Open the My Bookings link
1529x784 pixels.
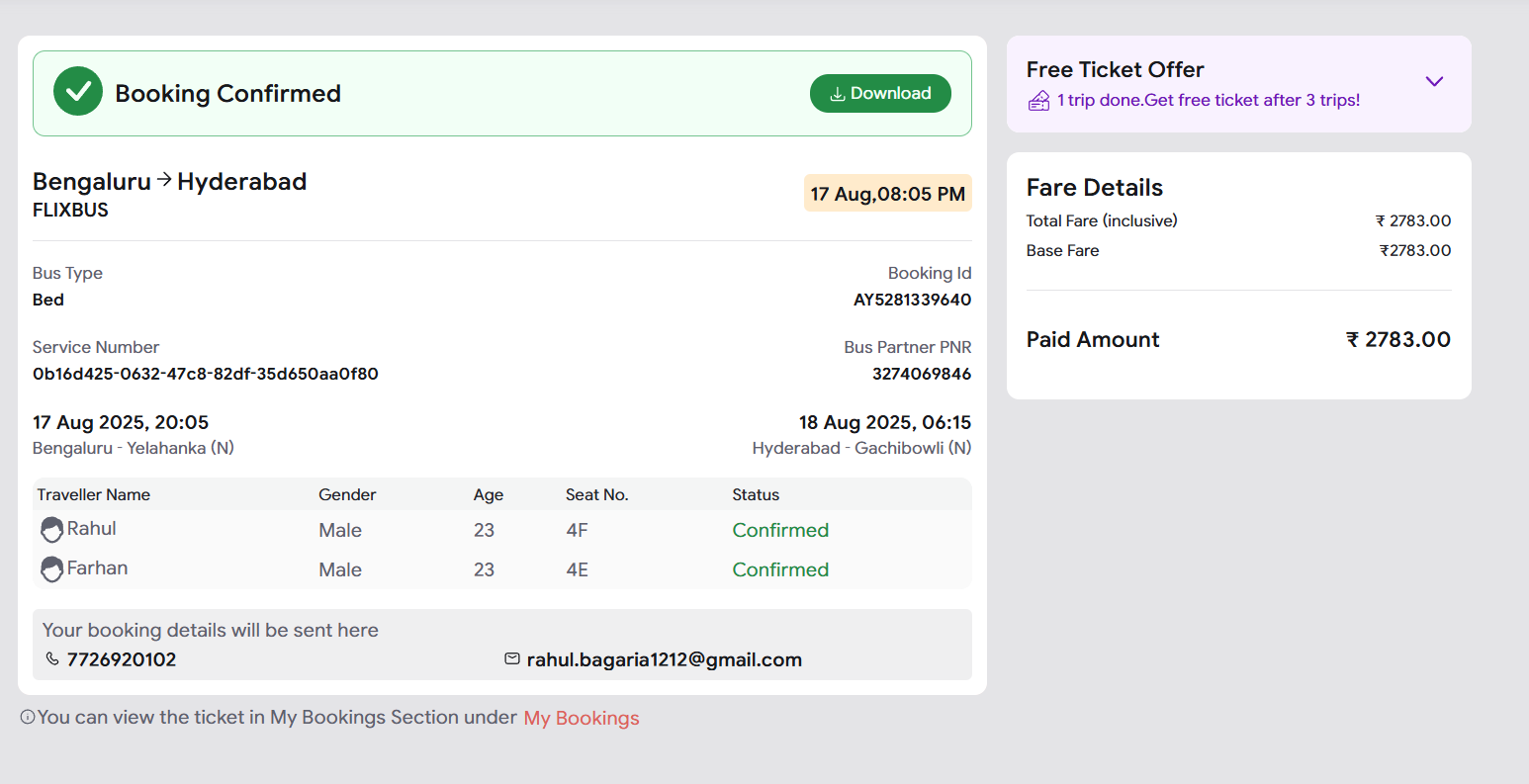[582, 719]
